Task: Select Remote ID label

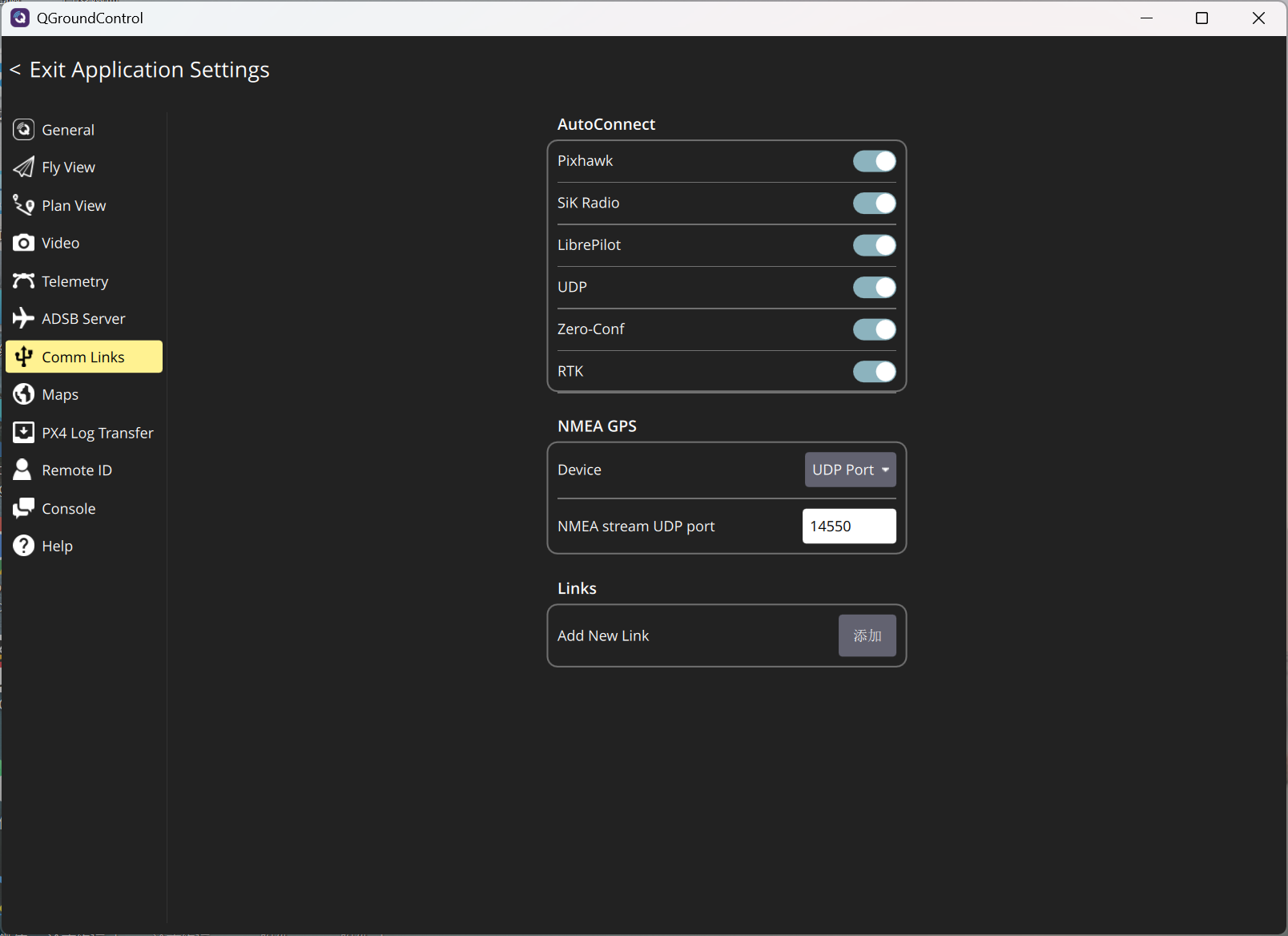Action: click(77, 470)
